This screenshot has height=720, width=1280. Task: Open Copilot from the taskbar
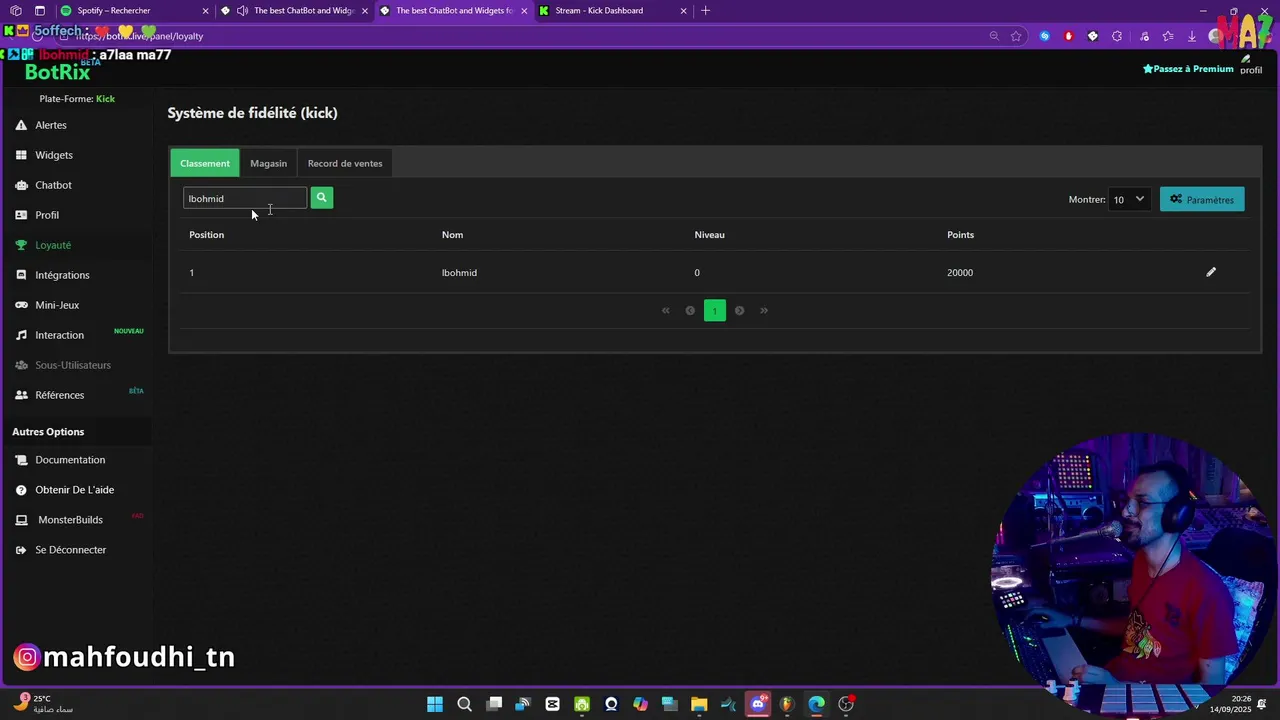coord(640,704)
